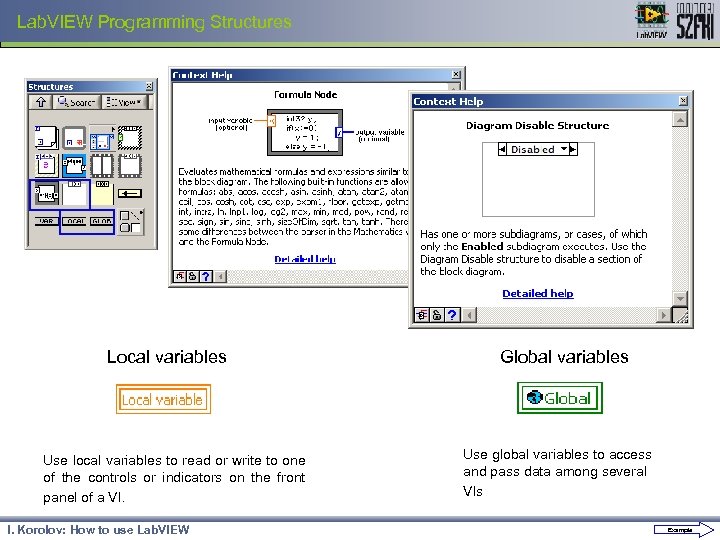Select the Conditional Disable Structure icon
The width and height of the screenshot is (720, 540).
(x=102, y=193)
